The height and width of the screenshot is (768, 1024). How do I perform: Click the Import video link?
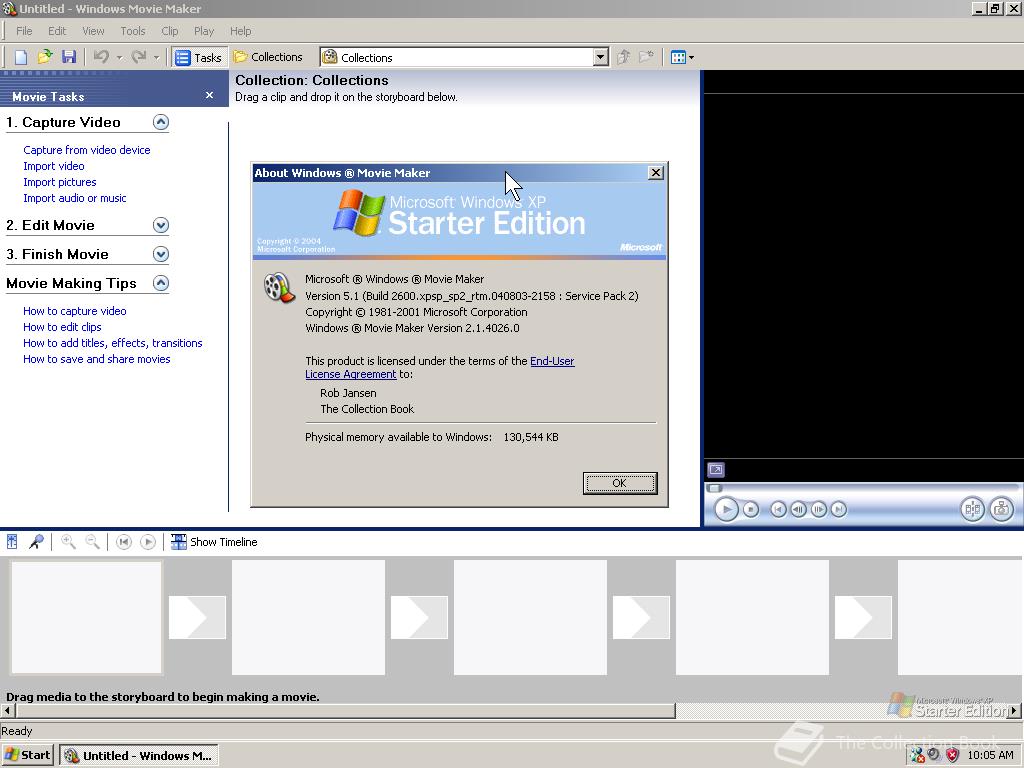pyautogui.click(x=54, y=166)
